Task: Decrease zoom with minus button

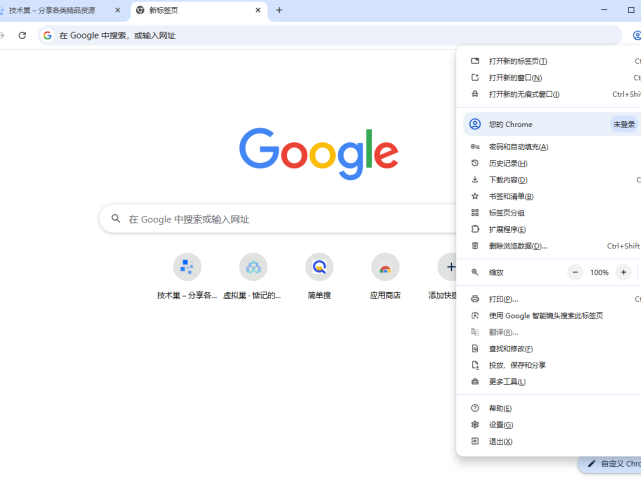Action: [575, 272]
